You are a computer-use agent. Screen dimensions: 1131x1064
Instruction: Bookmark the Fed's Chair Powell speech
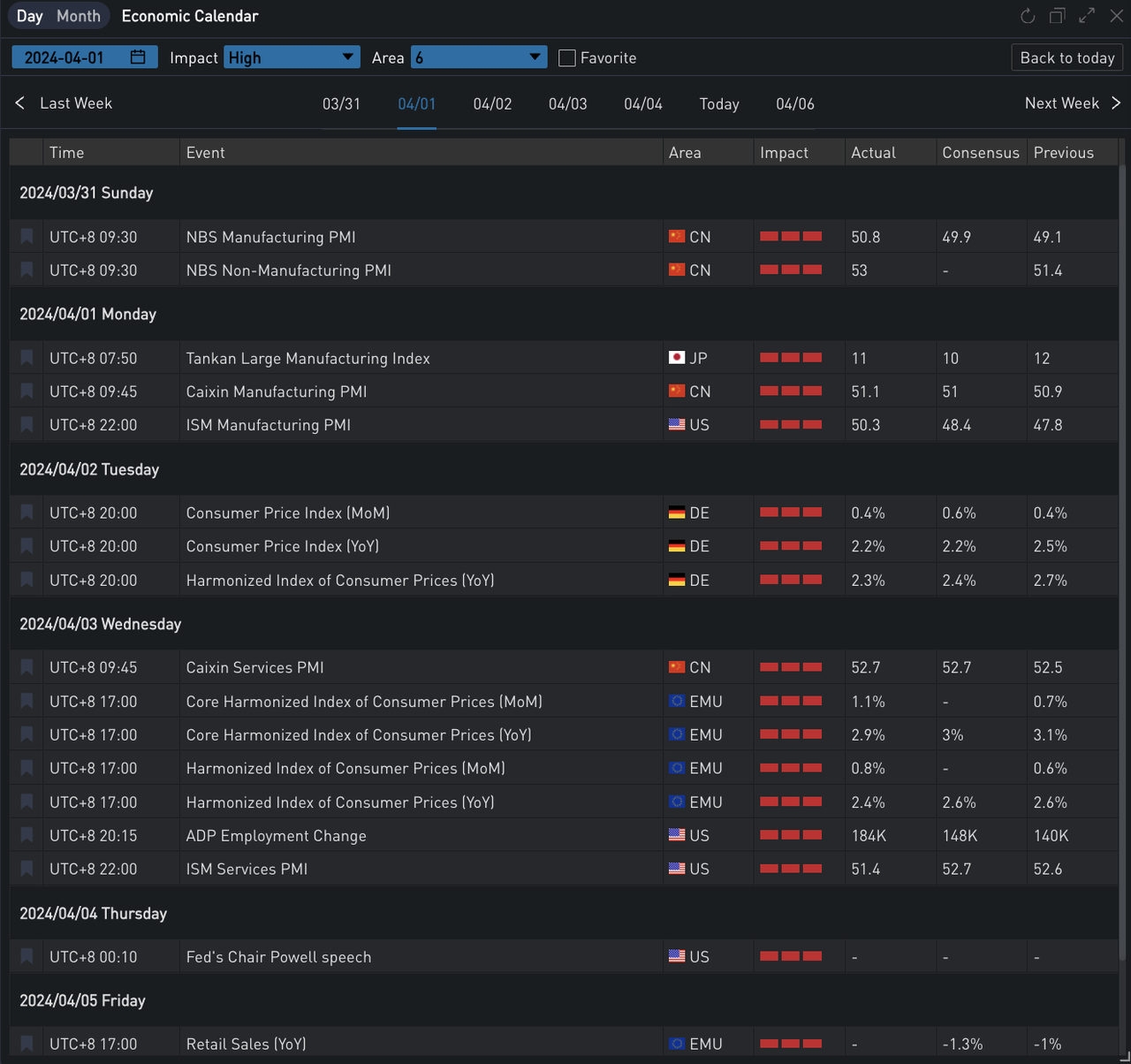click(x=27, y=956)
